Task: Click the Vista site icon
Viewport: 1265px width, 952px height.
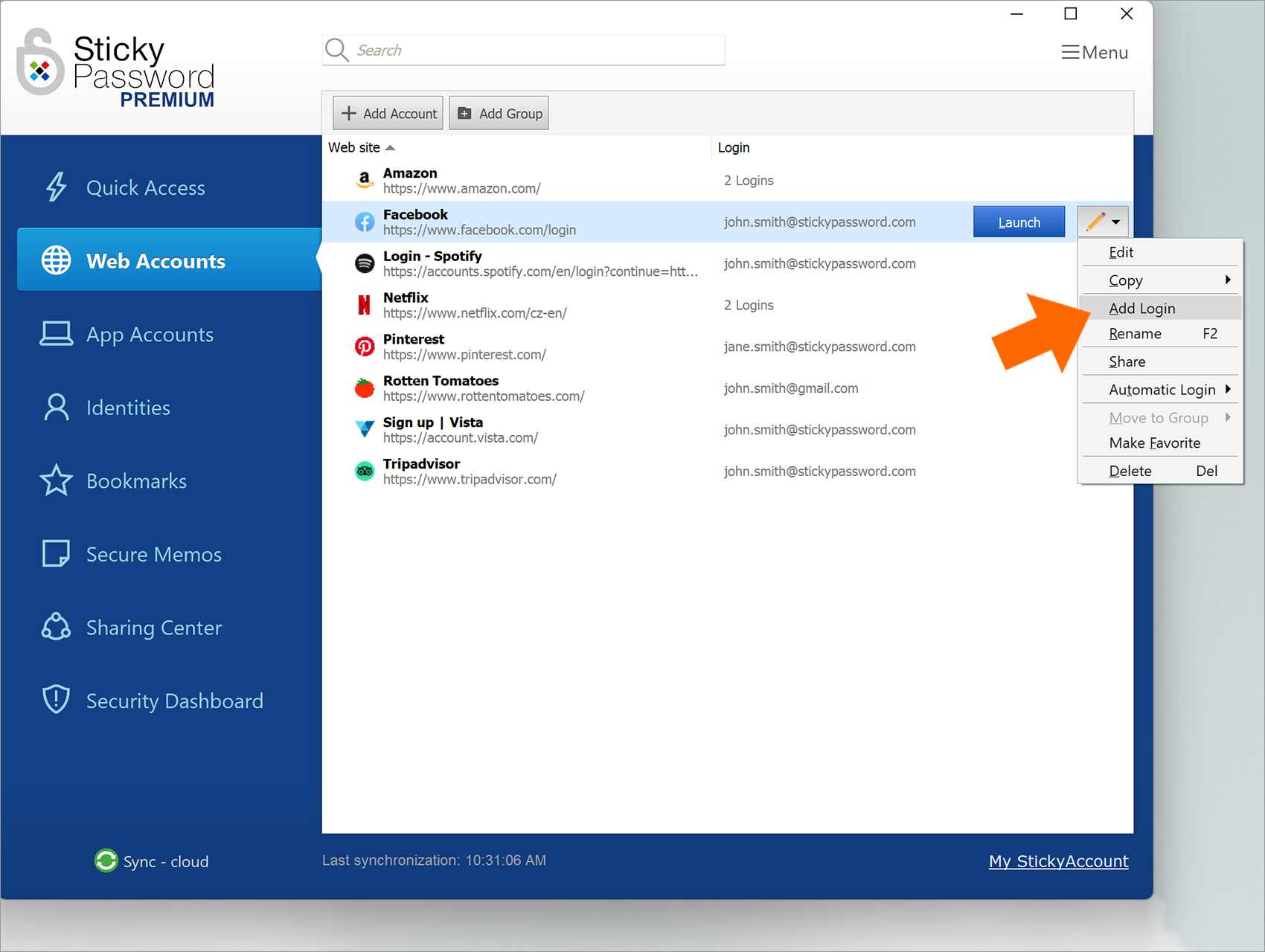Action: (x=365, y=429)
